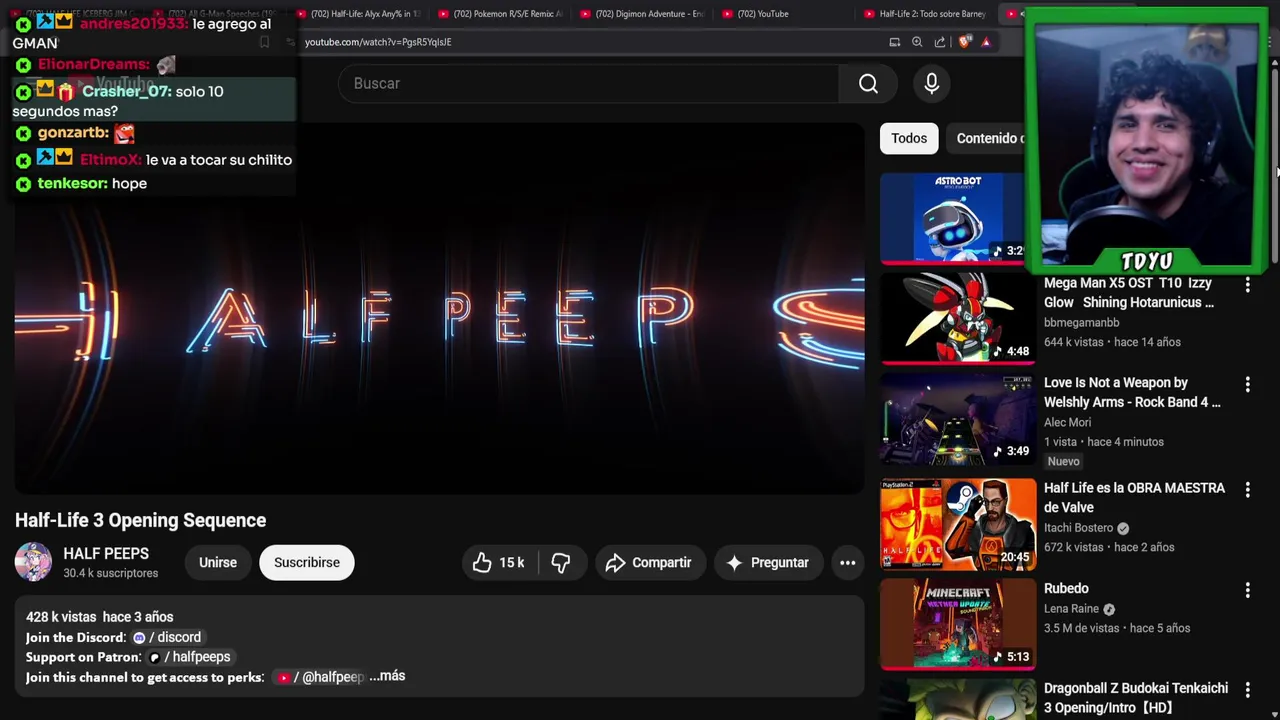Click the cast/screen icon in address bar
The width and height of the screenshot is (1280, 720).
point(894,42)
